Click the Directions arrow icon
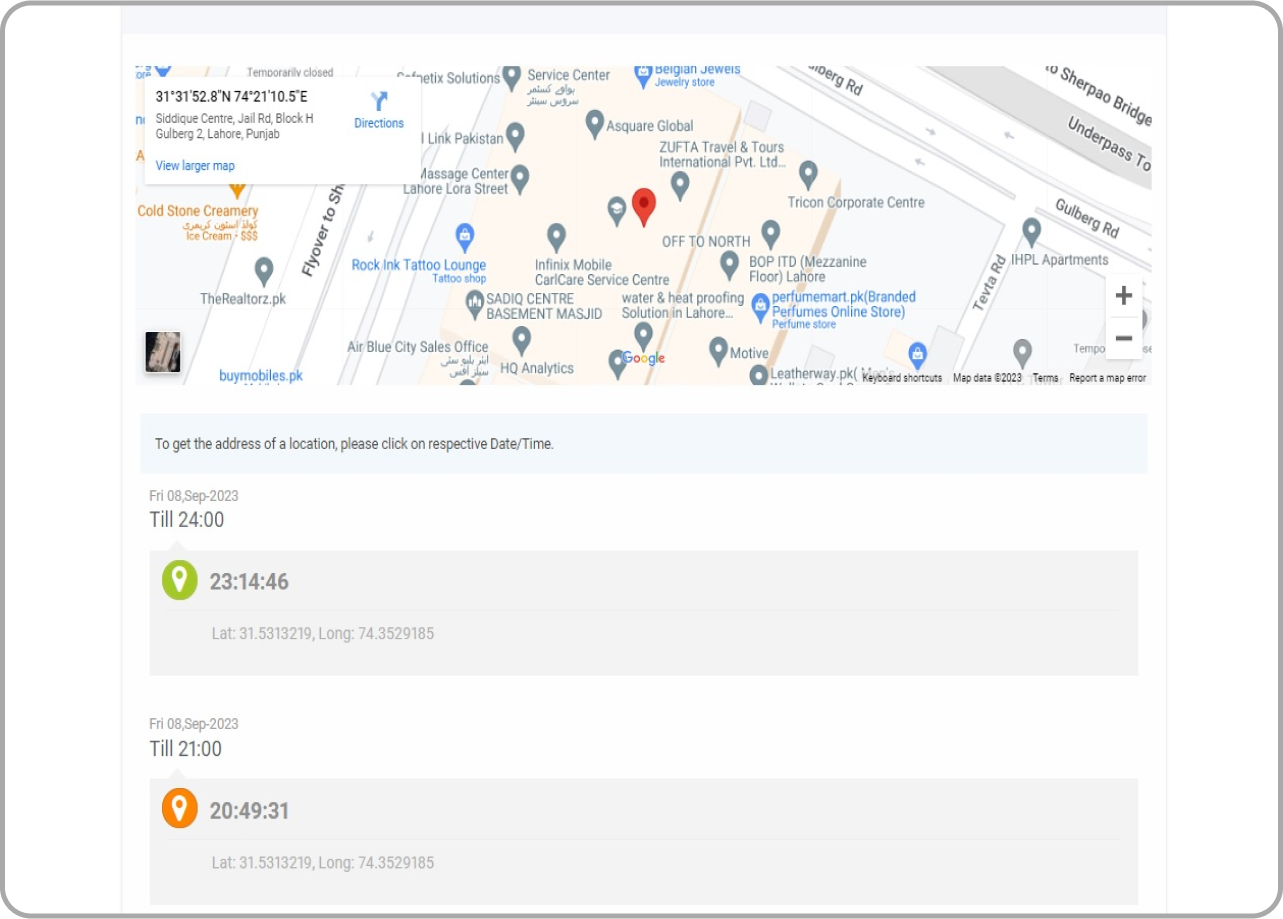Viewport: 1283px width, 919px height. click(379, 101)
